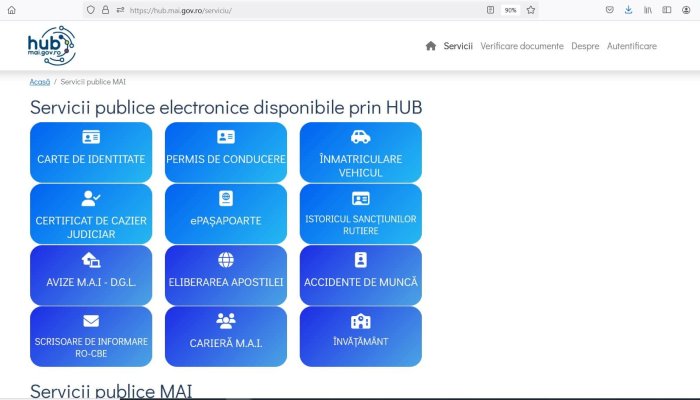Click the padlock site security icon
This screenshot has width=700, height=400.
(x=105, y=10)
